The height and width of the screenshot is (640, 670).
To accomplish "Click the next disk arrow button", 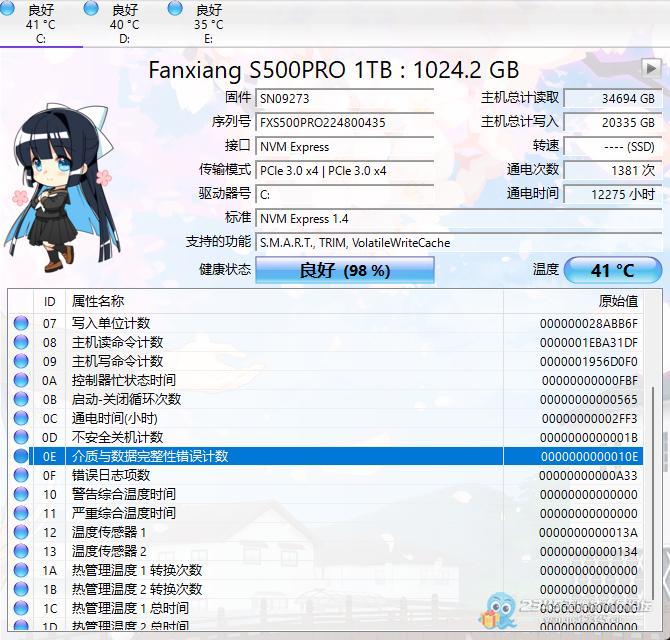I will [650, 68].
